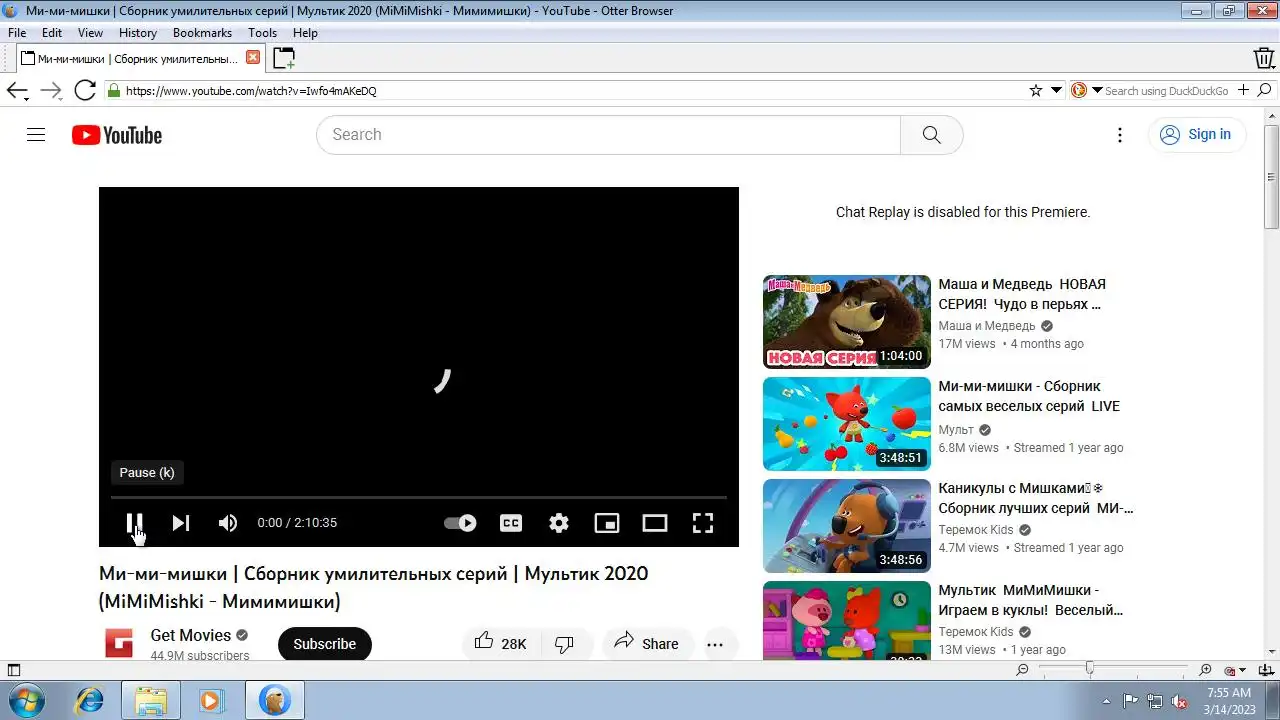Click the DuckDuckGo search field
Screen dimensions: 1280x720
pos(1167,91)
